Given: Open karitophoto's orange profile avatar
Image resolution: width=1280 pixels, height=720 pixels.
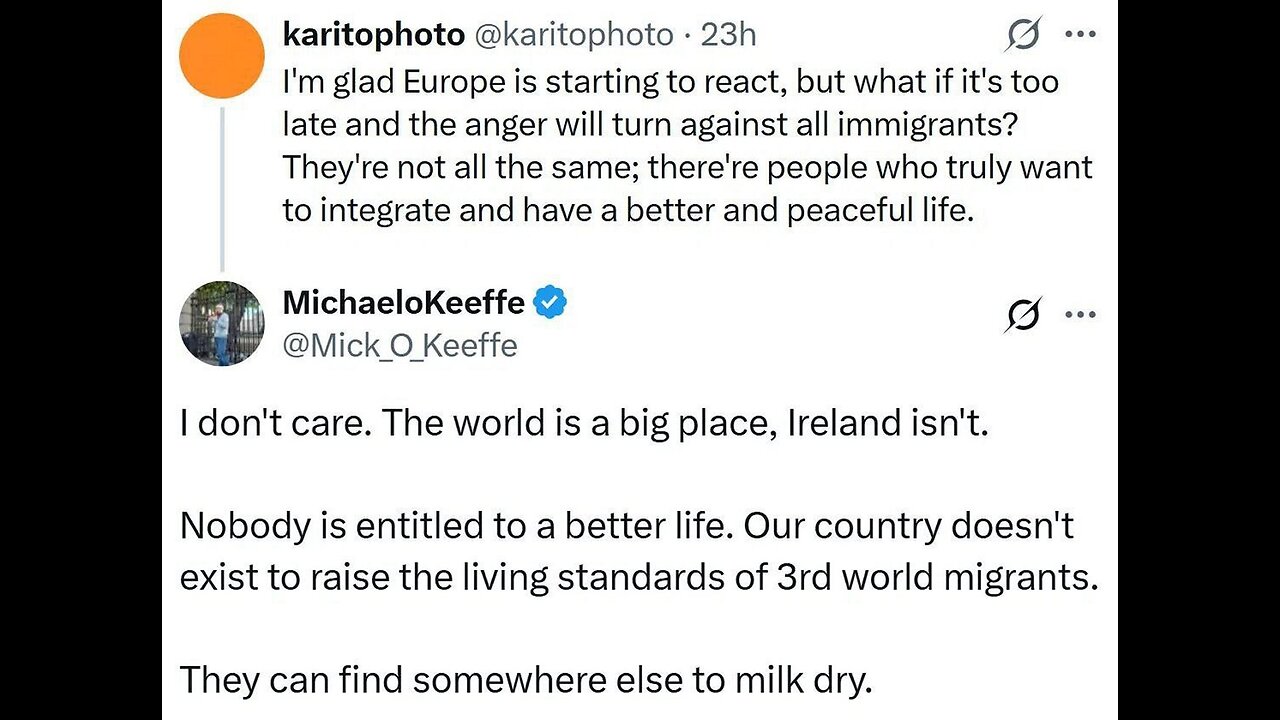Looking at the screenshot, I should pyautogui.click(x=220, y=56).
